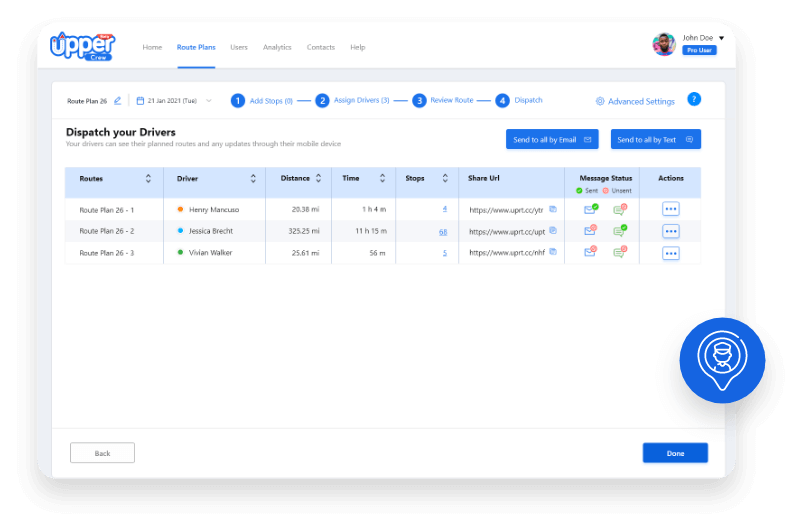Click the email status icon for Vivian Walker
This screenshot has height=531, width=803.
pos(590,251)
